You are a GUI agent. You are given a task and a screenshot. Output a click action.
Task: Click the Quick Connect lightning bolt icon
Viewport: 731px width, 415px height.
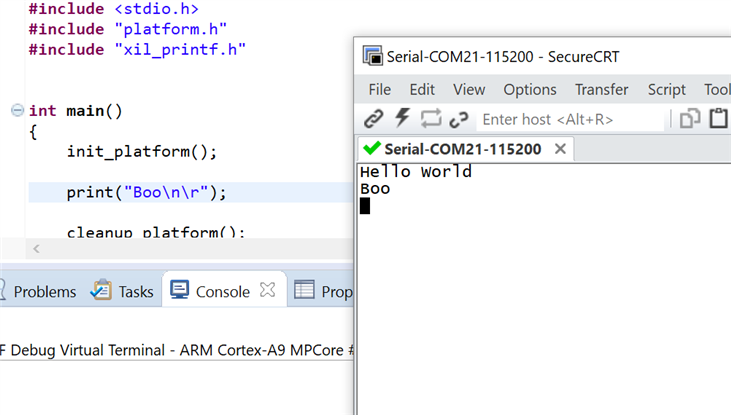(402, 118)
